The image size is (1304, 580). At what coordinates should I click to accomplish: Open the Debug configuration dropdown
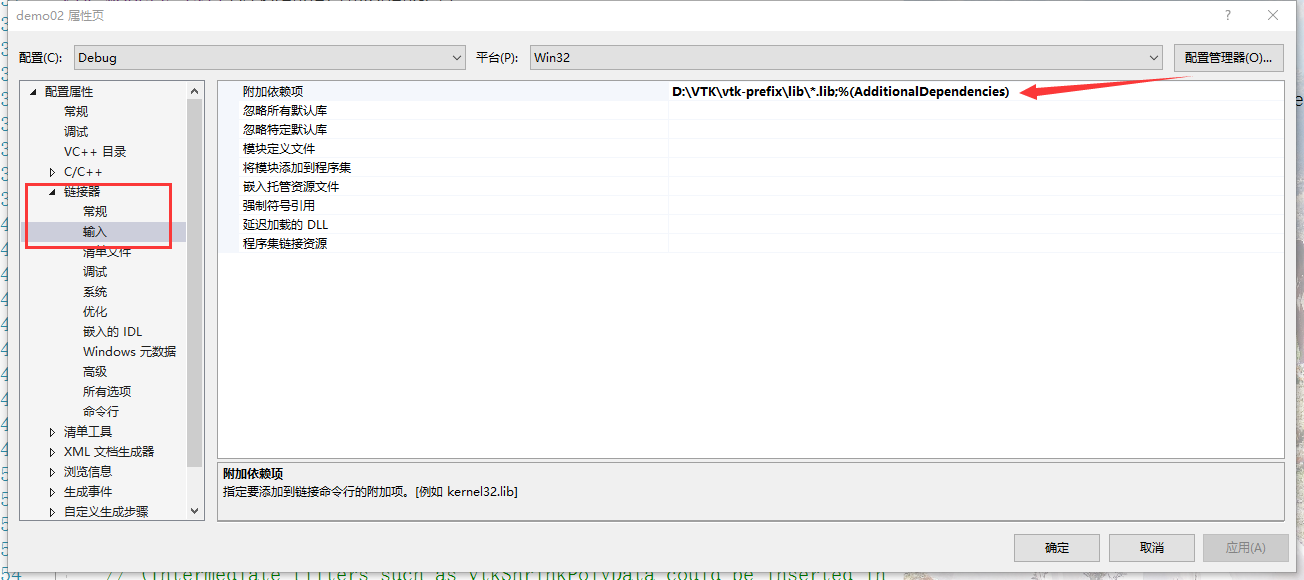coord(457,57)
